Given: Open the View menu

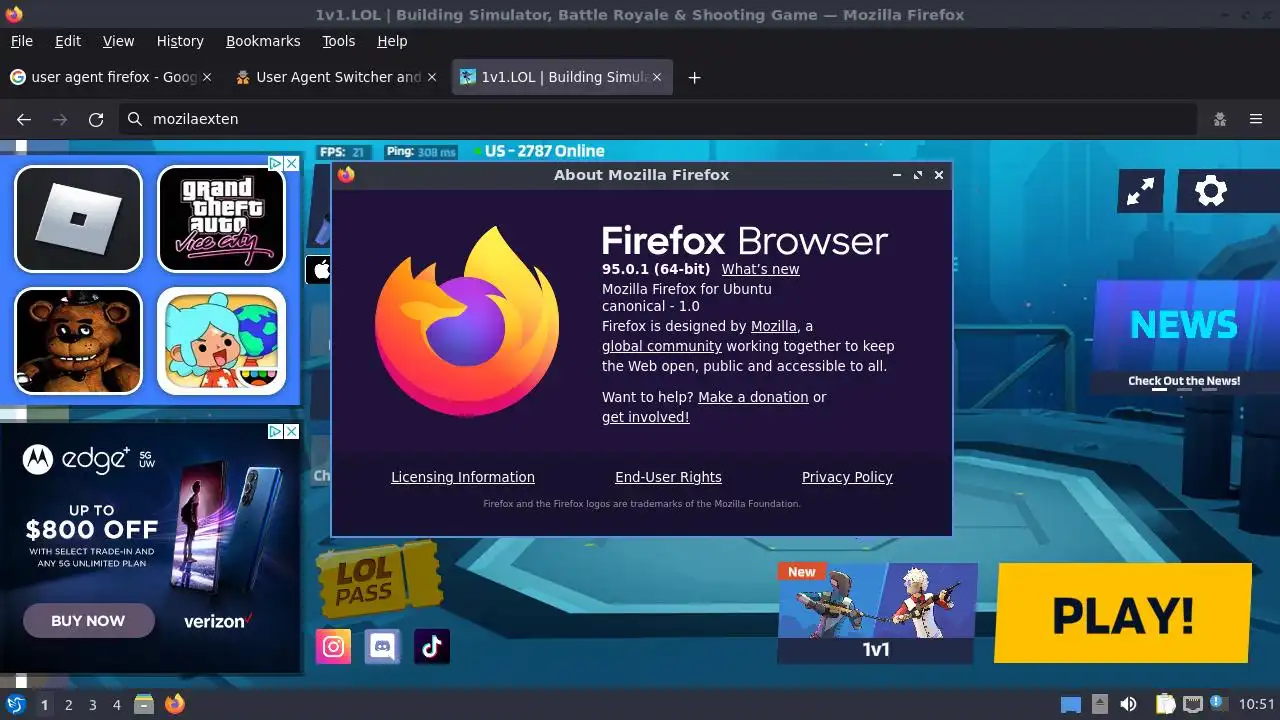Looking at the screenshot, I should (118, 41).
